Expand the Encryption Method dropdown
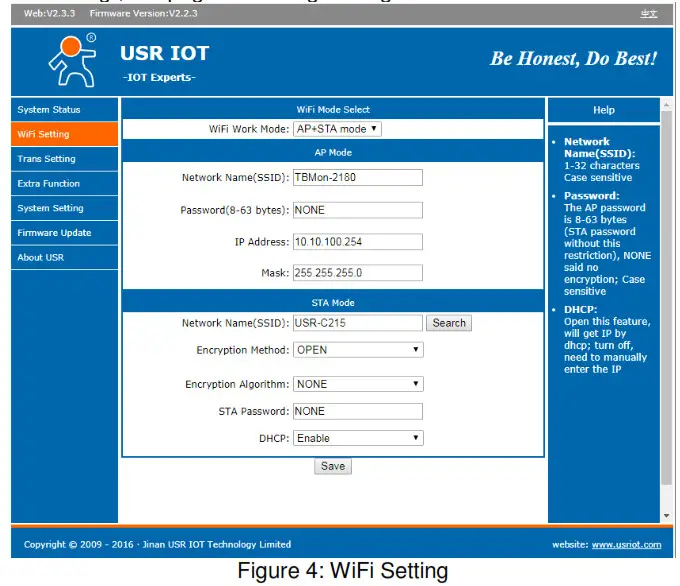Viewport: 680px width, 586px height. 358,350
